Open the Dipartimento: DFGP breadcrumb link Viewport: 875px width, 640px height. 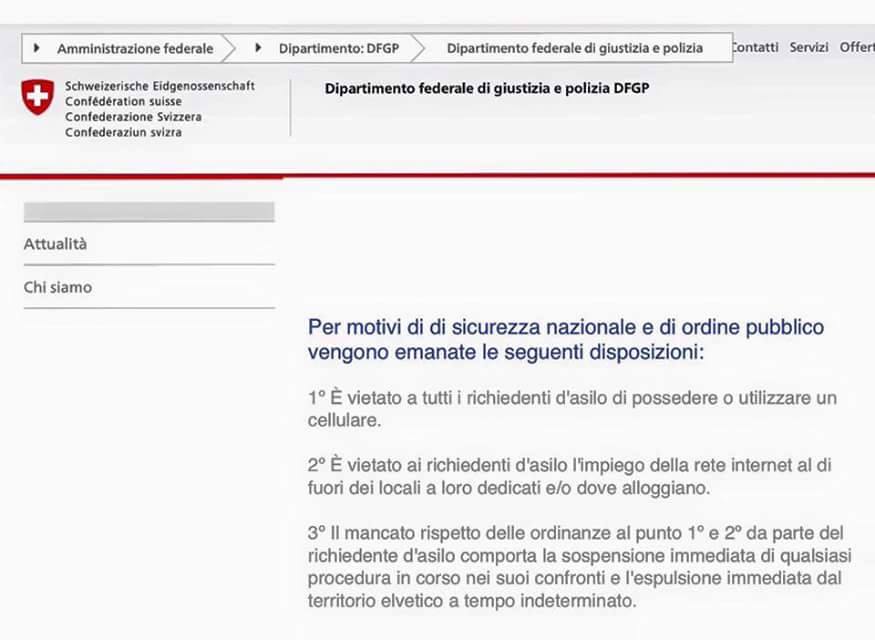point(339,49)
